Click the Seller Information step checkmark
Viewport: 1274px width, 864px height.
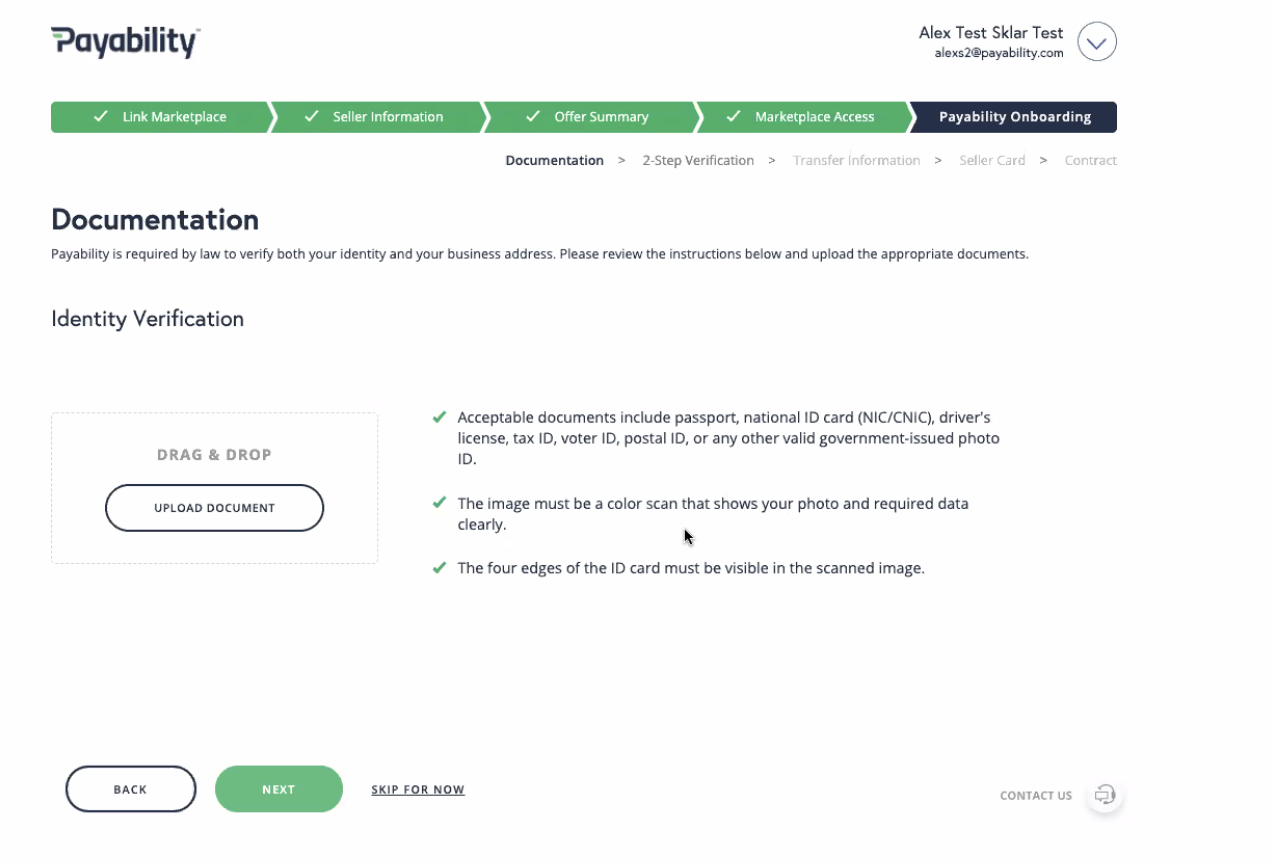coord(311,117)
